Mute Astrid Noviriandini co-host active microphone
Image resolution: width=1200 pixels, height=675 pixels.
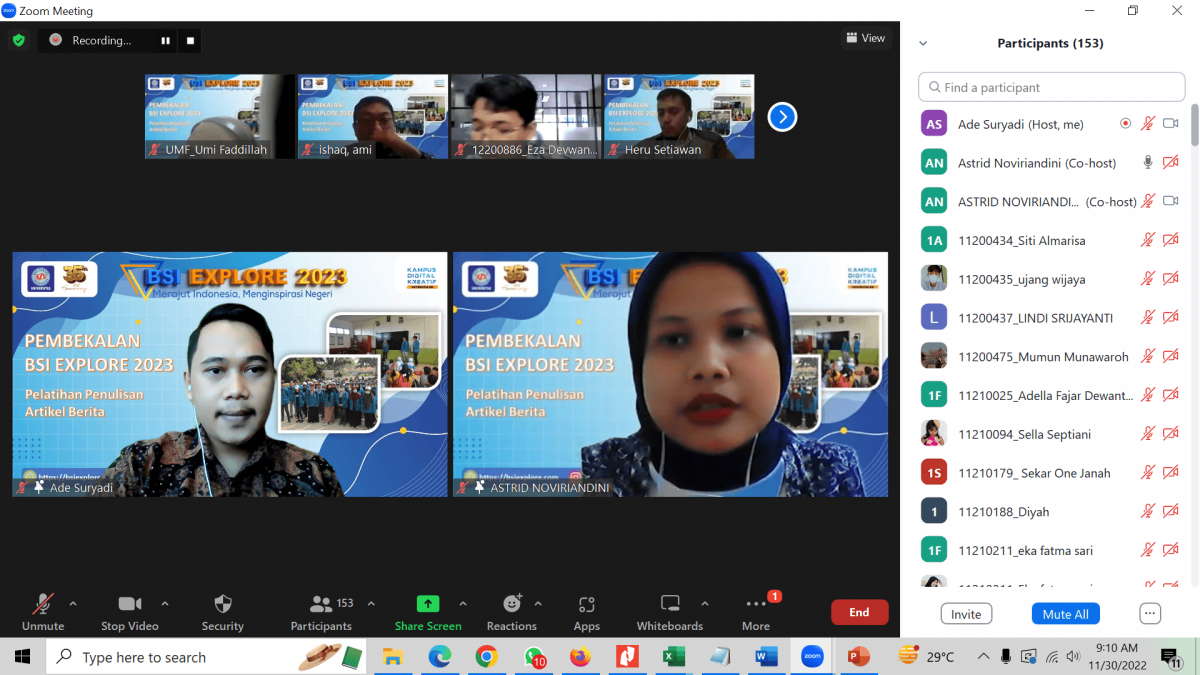tap(1148, 162)
